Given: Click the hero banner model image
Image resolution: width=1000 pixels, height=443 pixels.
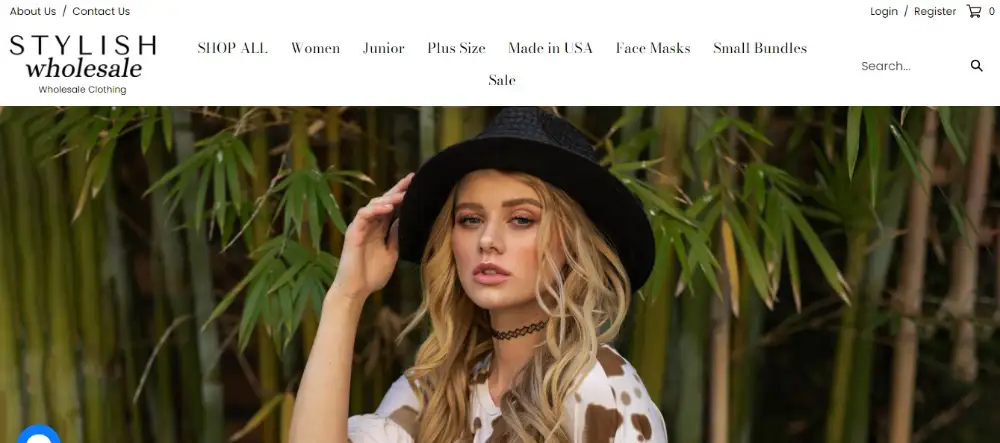Looking at the screenshot, I should (x=500, y=275).
